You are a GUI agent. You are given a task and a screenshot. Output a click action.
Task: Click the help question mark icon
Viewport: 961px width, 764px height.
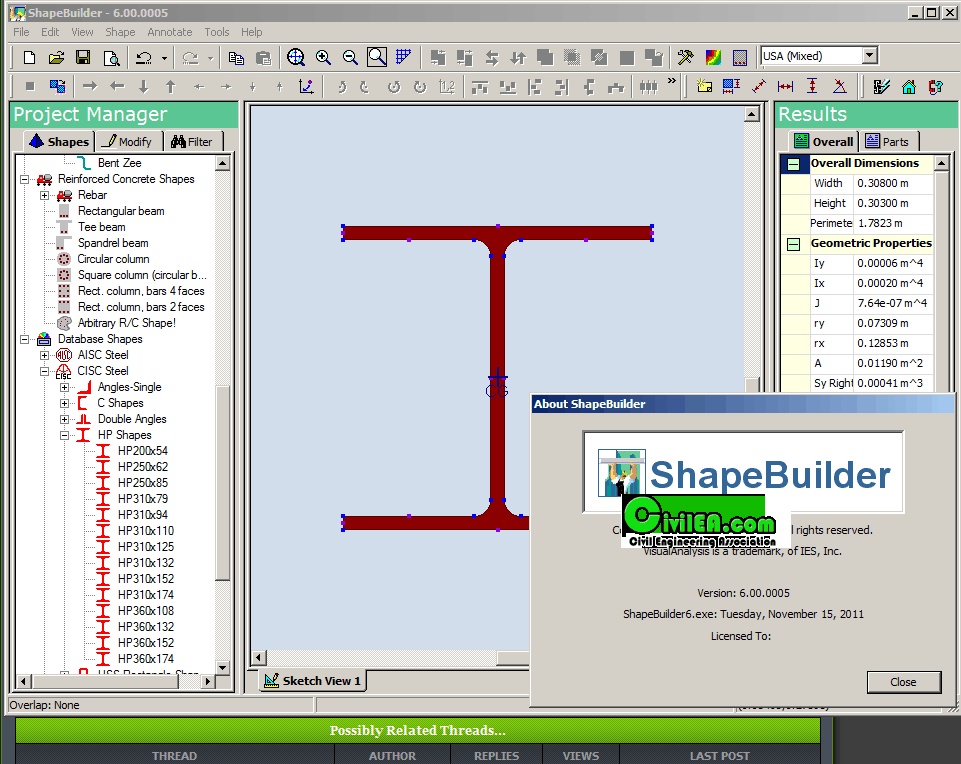pos(936,87)
